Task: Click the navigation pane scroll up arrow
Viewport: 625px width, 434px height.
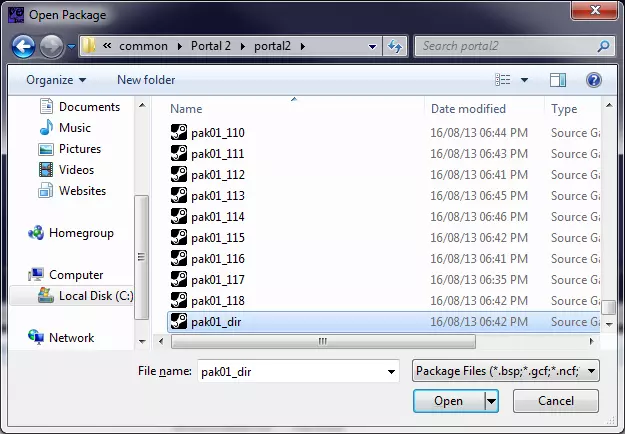Action: 142,106
